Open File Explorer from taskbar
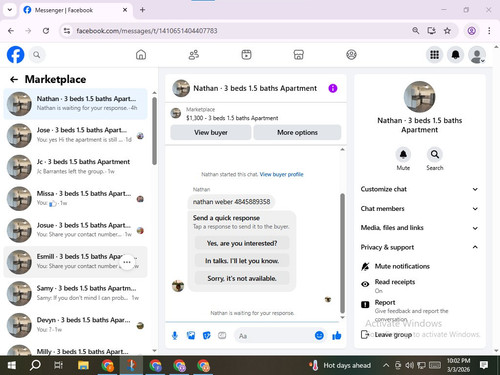This screenshot has width=500, height=375. (83, 365)
